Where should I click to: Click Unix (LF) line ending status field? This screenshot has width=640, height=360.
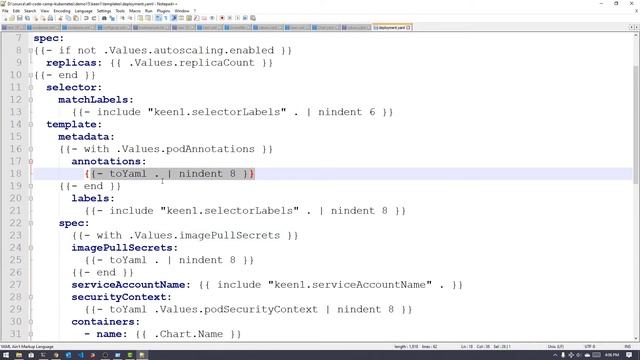555,347
